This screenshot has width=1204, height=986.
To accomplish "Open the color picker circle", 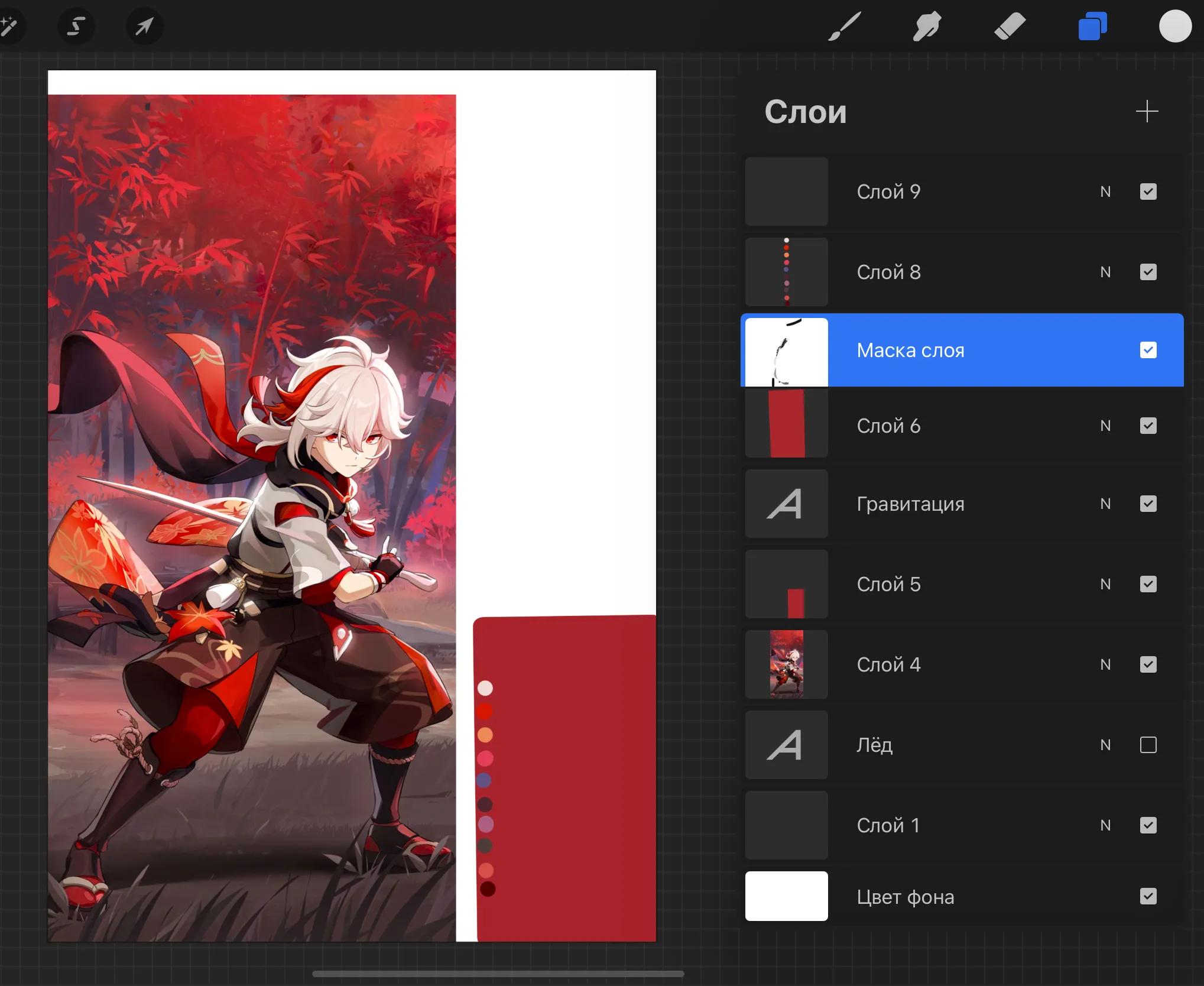I will pos(1175,27).
